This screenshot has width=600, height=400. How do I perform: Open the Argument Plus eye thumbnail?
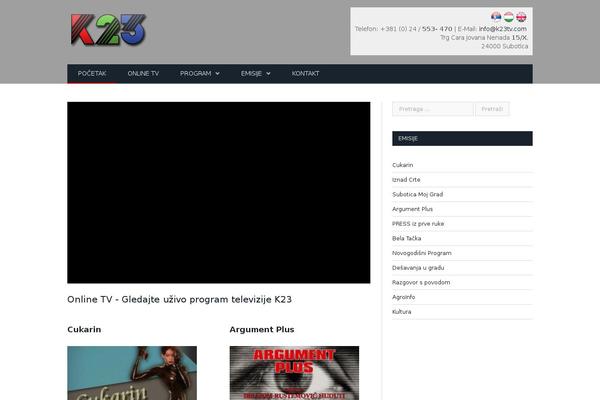point(294,373)
